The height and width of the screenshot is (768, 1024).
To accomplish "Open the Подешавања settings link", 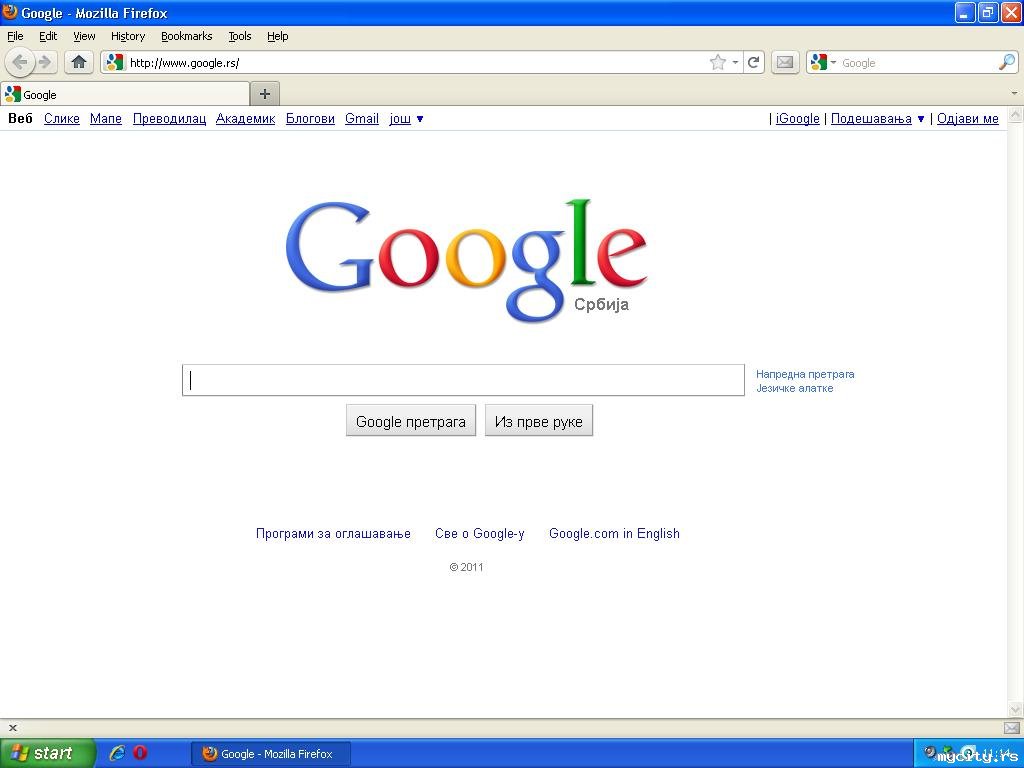I will 871,118.
